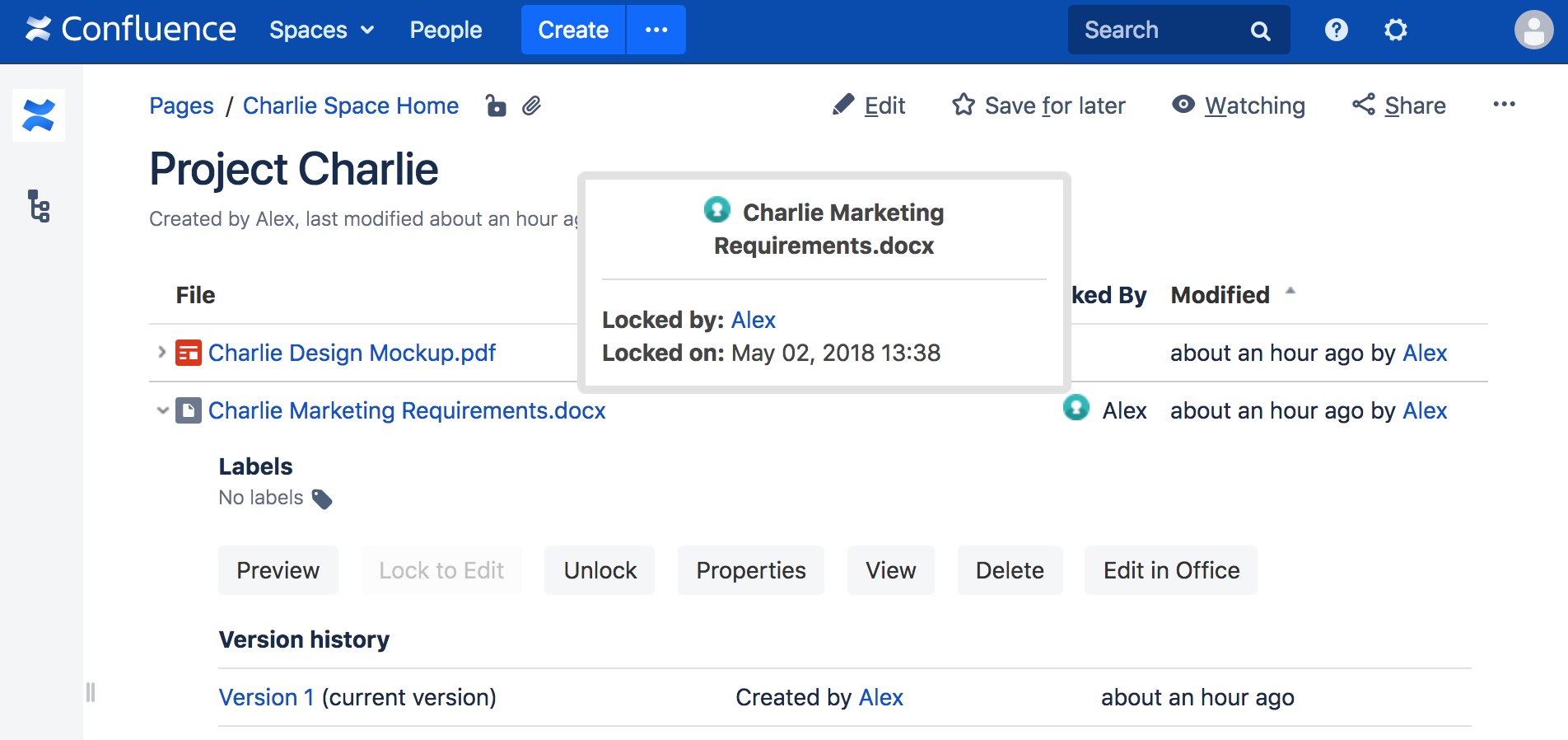Collapse the Charlie Marketing Requirements.docx row
The width and height of the screenshot is (1568, 740).
click(x=162, y=410)
